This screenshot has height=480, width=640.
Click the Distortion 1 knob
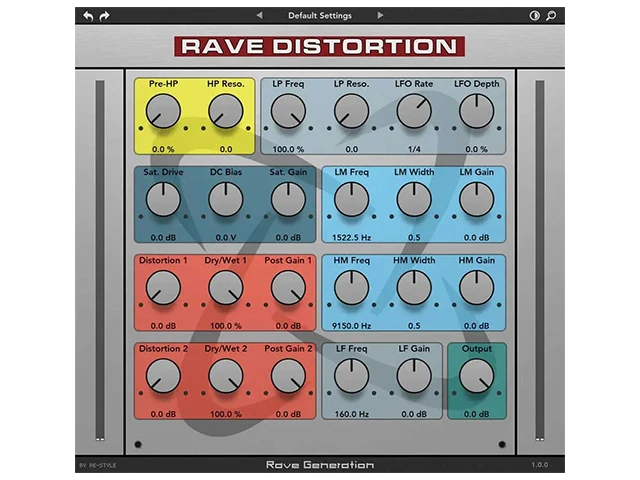[x=163, y=288]
